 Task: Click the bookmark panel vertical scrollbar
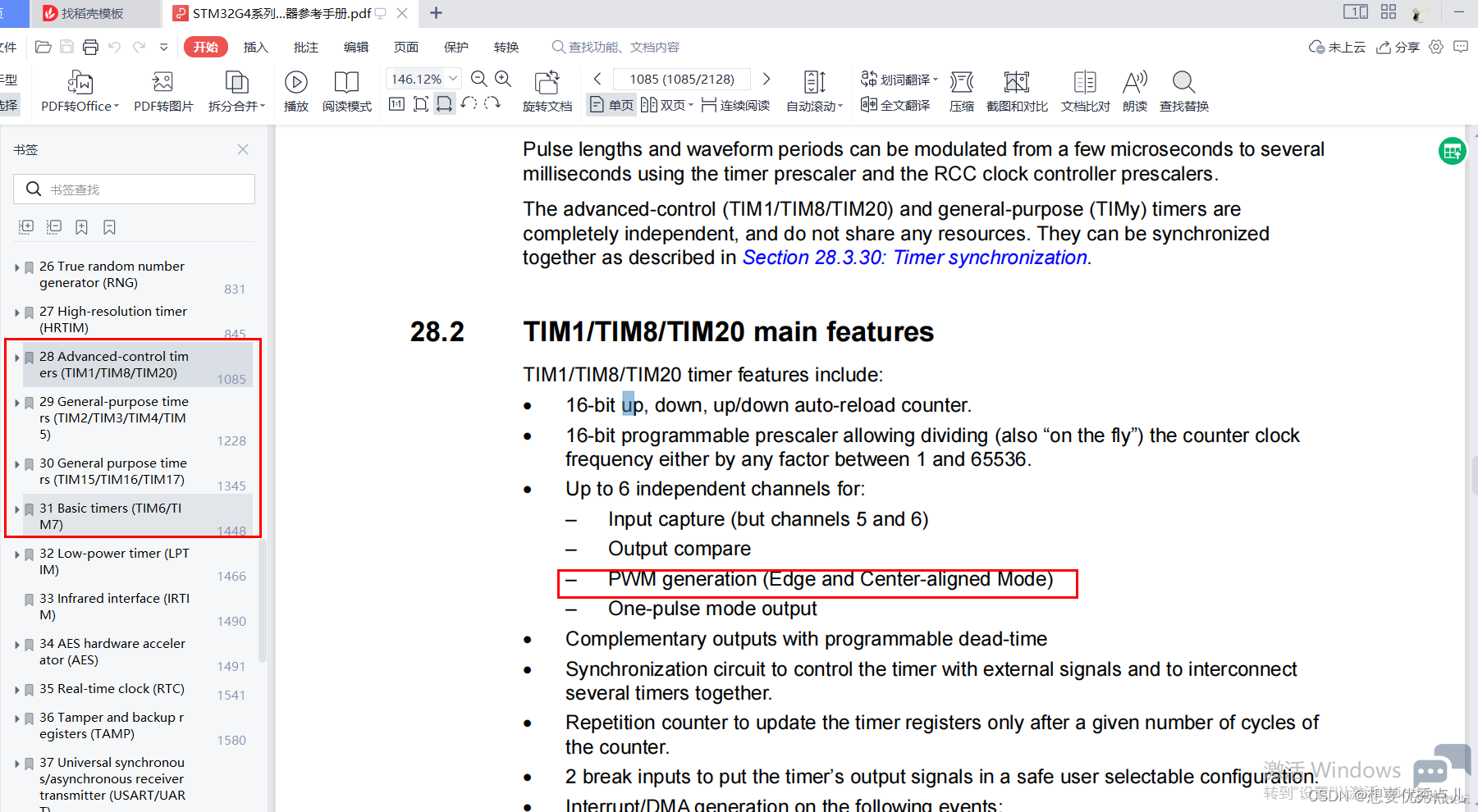click(263, 599)
